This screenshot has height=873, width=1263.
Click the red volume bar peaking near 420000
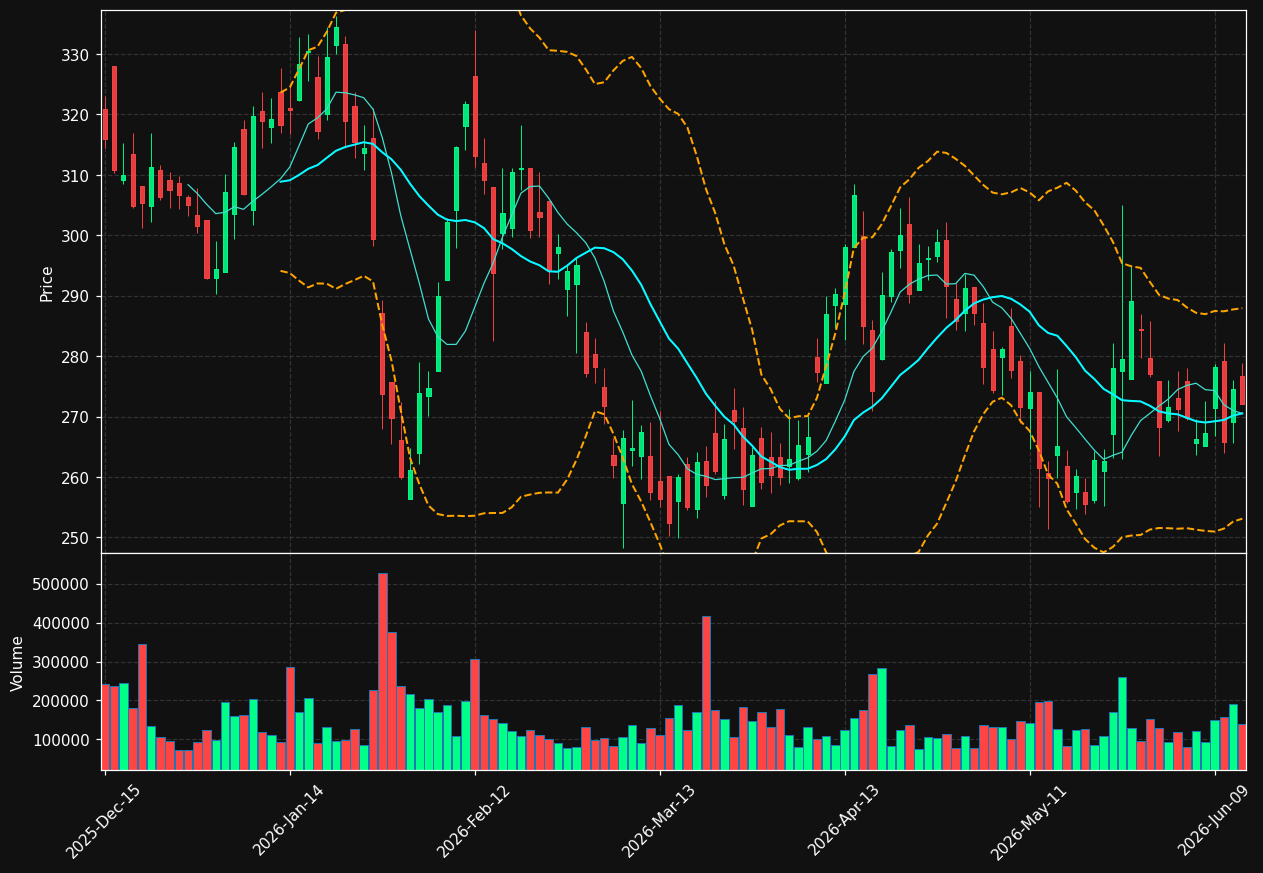[706, 693]
